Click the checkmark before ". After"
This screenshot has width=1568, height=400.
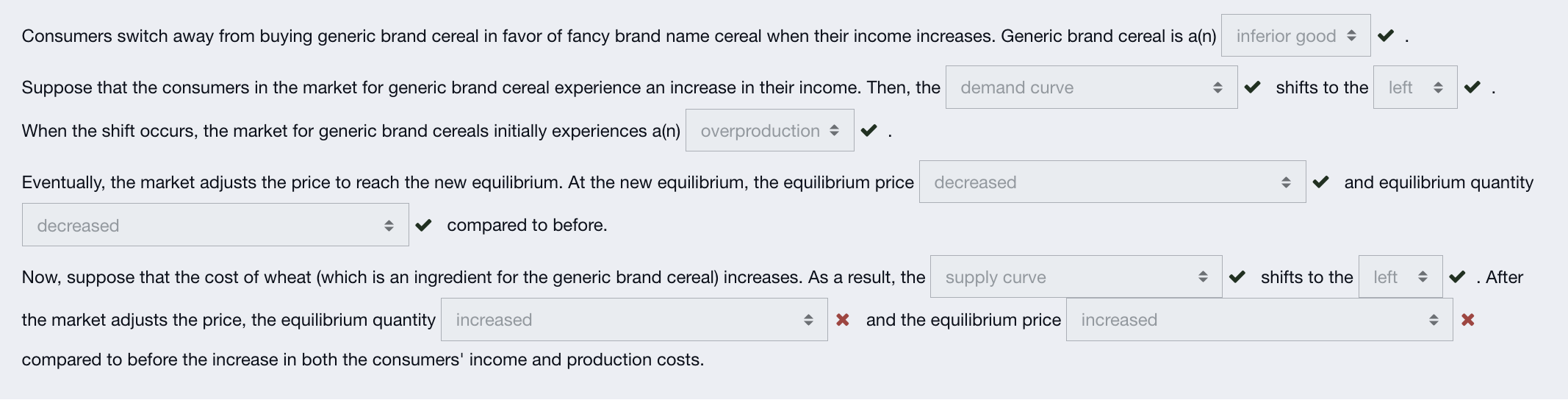pos(1457,277)
